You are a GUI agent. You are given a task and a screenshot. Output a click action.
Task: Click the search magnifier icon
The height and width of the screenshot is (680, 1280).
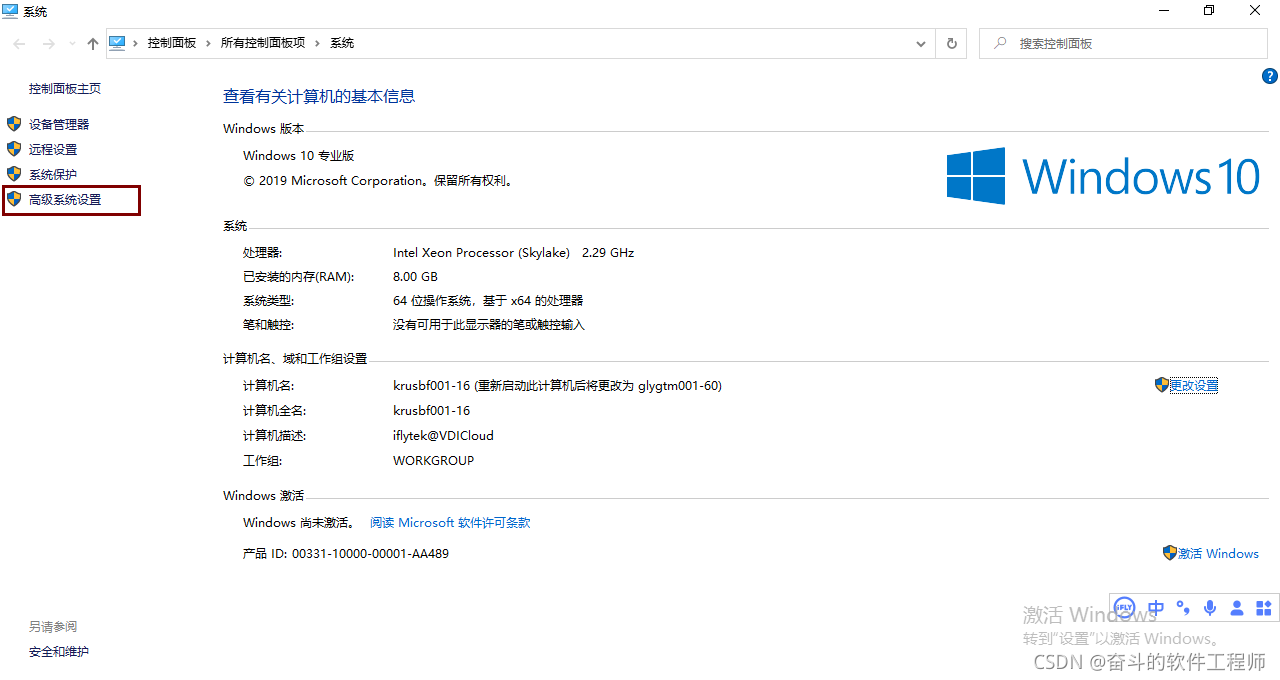coord(1000,44)
